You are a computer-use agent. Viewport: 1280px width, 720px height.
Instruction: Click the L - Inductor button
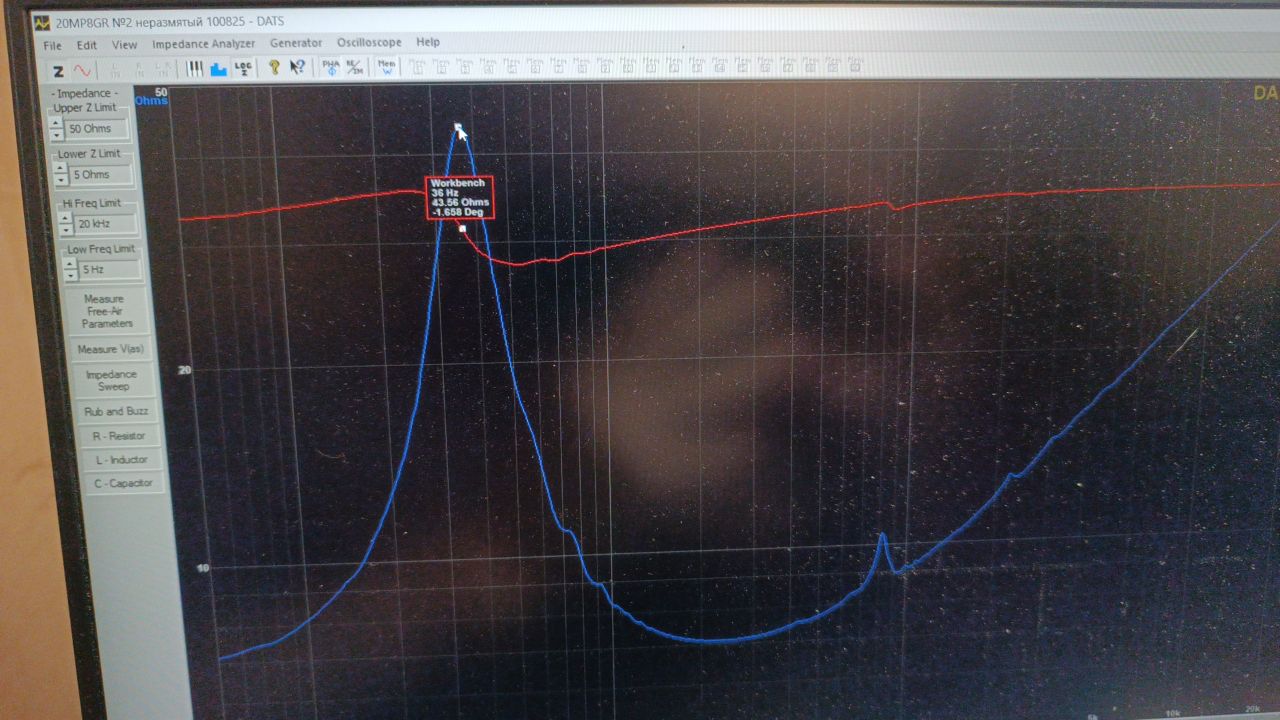[x=122, y=460]
